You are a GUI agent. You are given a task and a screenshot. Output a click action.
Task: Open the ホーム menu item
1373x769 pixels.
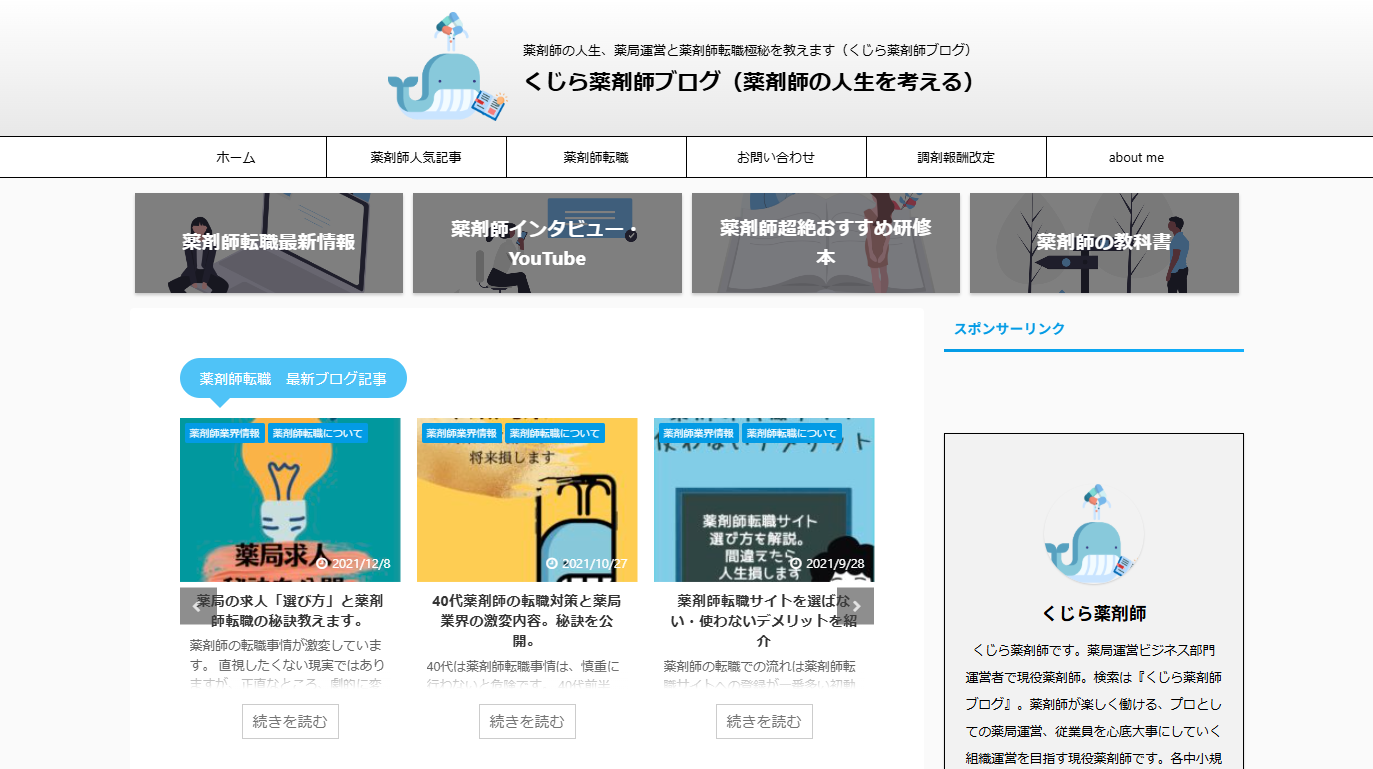[236, 157]
